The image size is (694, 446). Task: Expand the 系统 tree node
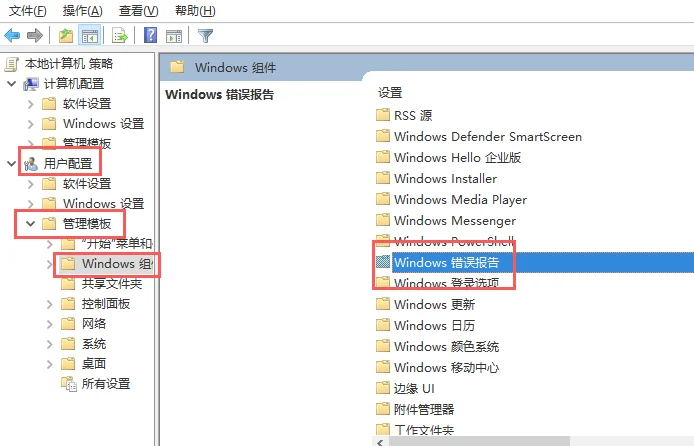[50, 344]
